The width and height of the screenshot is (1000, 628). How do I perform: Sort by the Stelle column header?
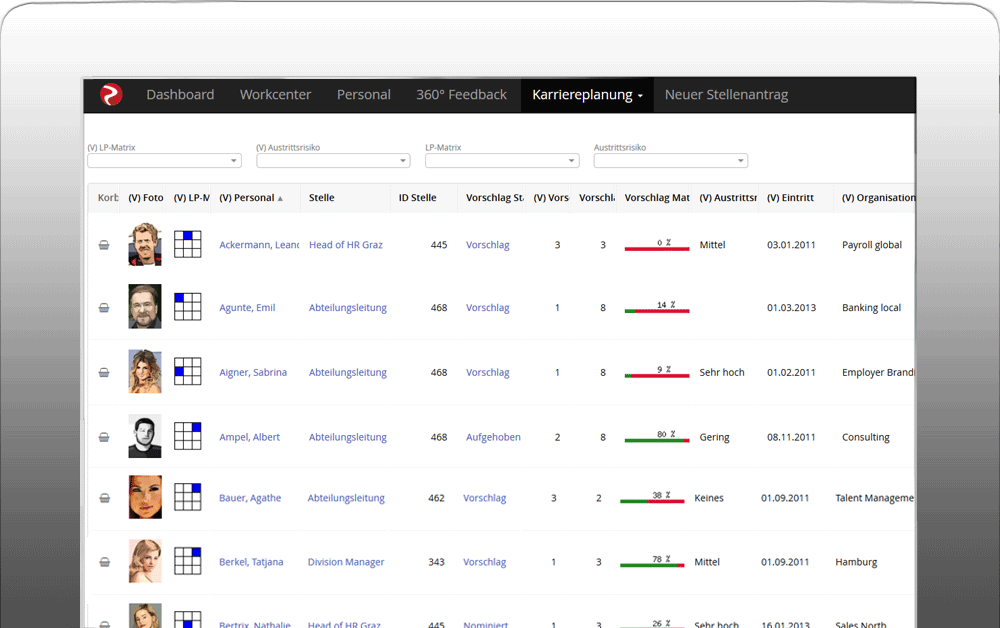pos(321,198)
